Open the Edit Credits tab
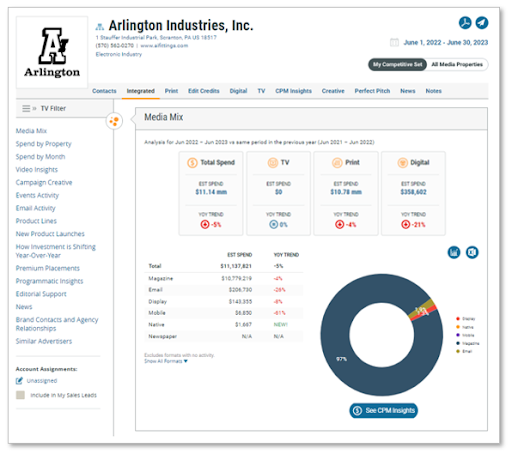This screenshot has height=454, width=512. pos(204,91)
